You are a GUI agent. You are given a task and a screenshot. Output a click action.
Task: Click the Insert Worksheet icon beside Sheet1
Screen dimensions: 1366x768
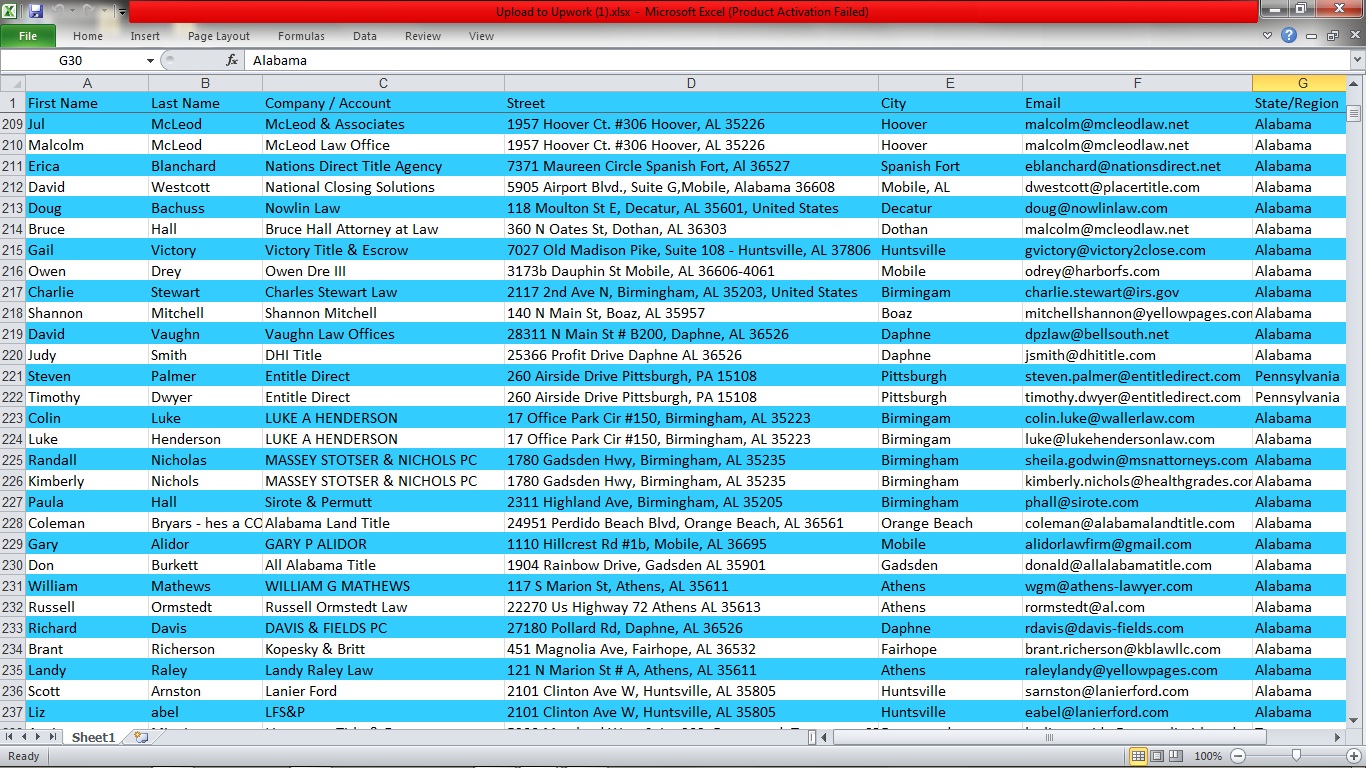(141, 737)
